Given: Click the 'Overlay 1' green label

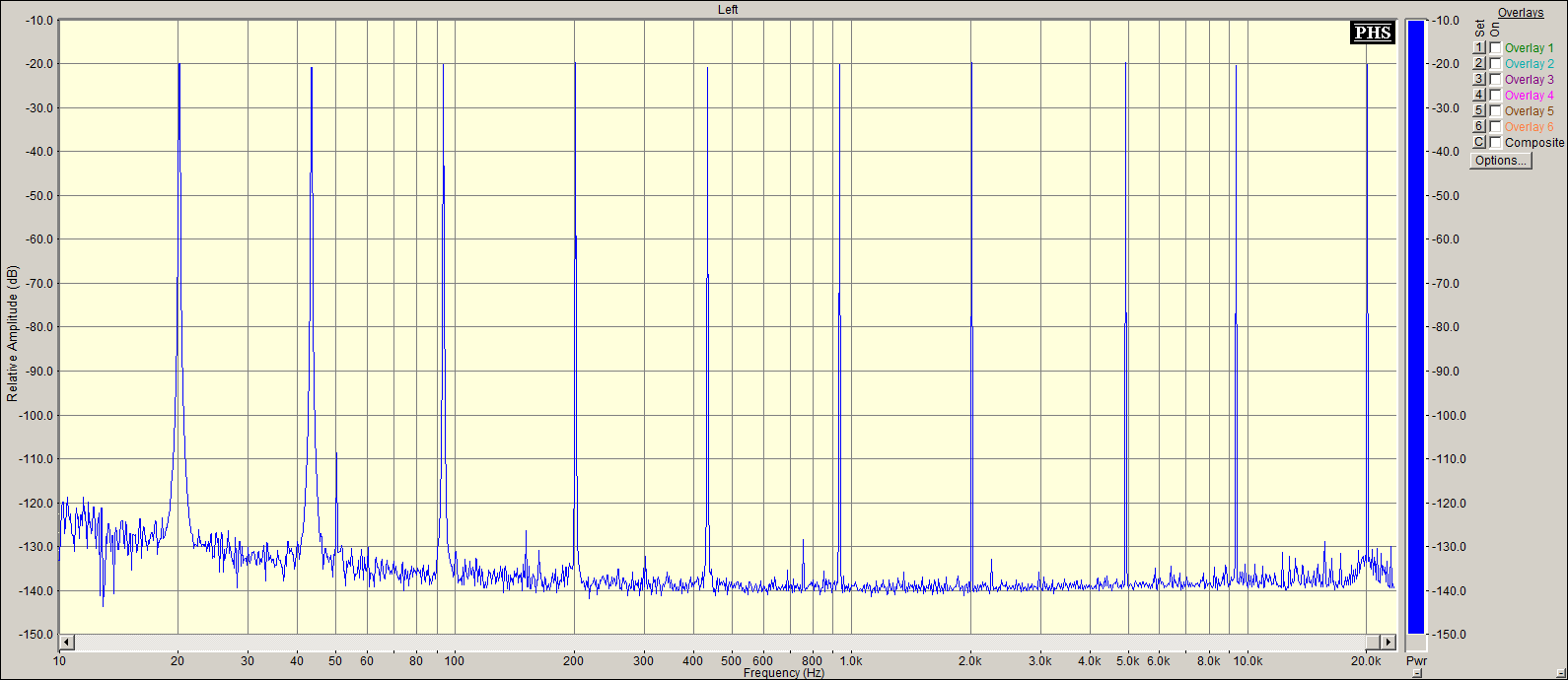Looking at the screenshot, I should click(x=1529, y=48).
